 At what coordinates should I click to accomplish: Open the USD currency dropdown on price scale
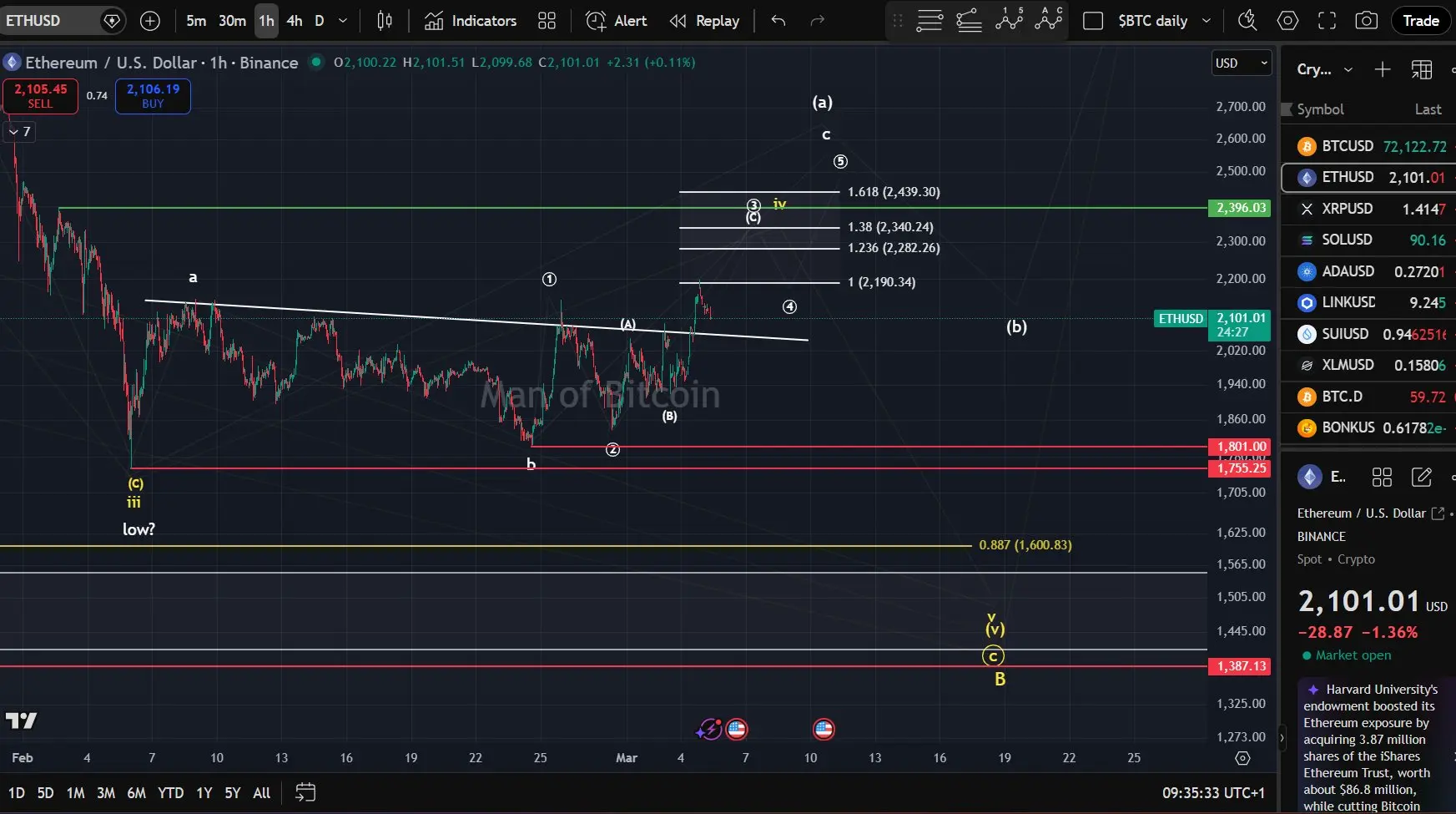(1242, 63)
